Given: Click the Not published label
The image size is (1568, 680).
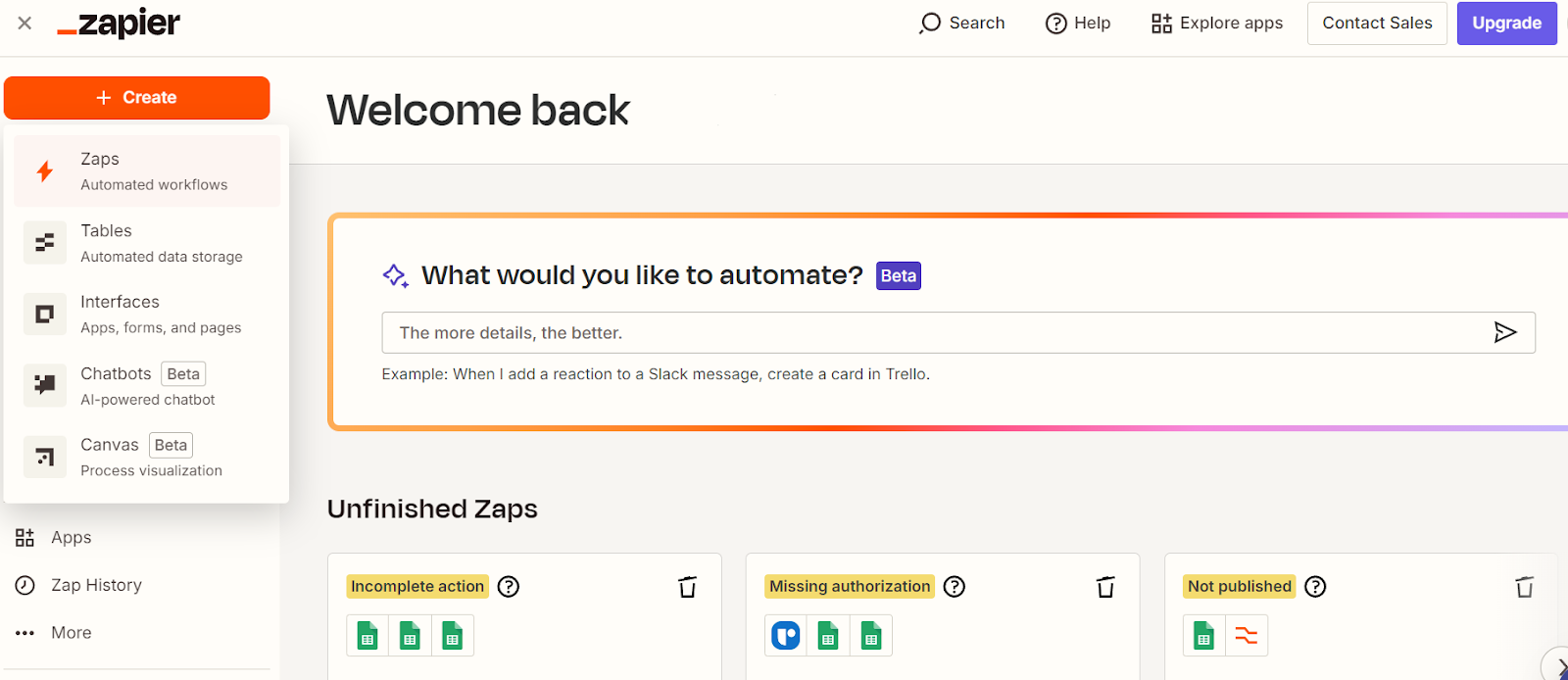Looking at the screenshot, I should tap(1240, 586).
